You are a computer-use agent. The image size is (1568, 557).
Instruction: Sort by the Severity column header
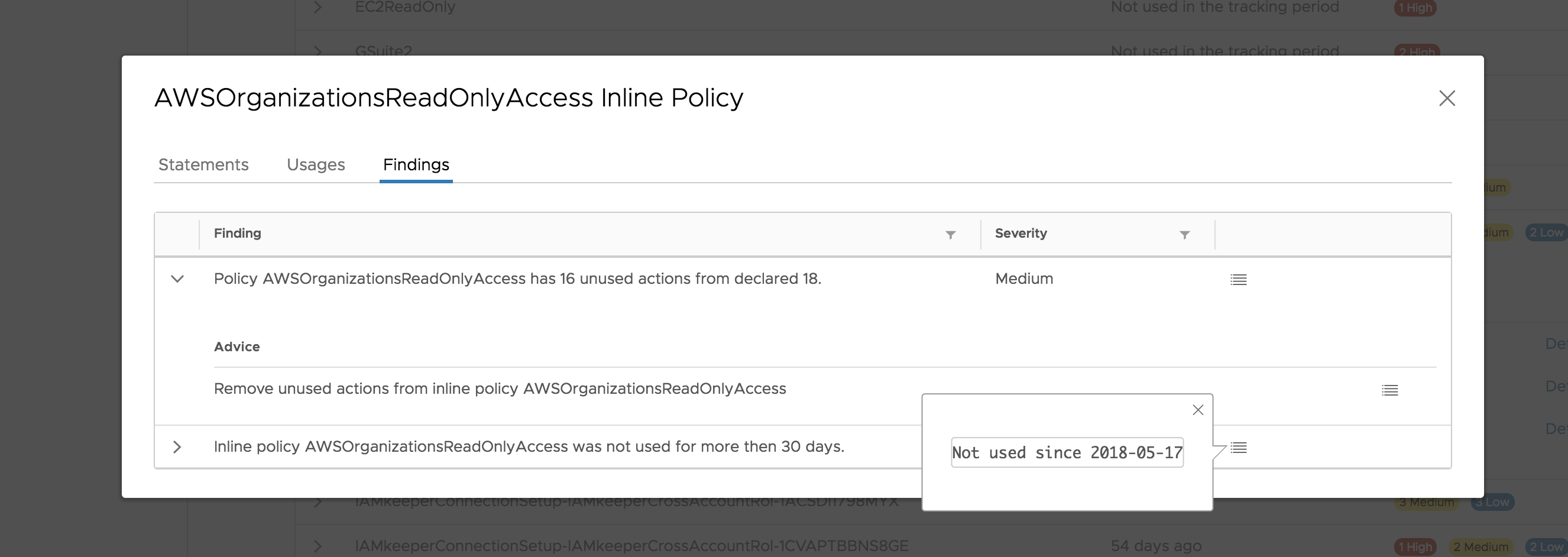click(x=1021, y=234)
